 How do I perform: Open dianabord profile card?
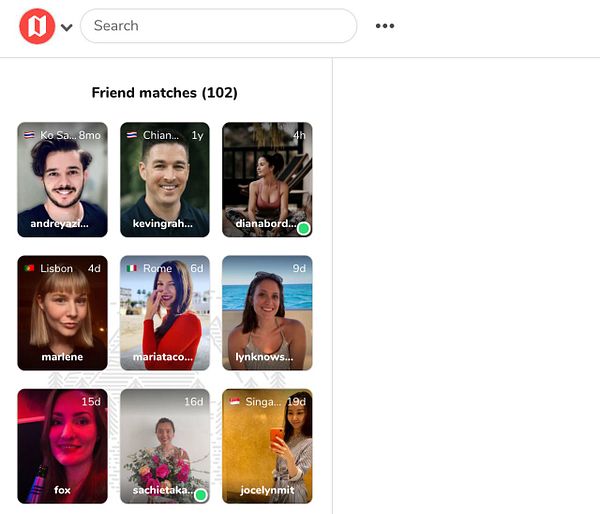pos(267,179)
